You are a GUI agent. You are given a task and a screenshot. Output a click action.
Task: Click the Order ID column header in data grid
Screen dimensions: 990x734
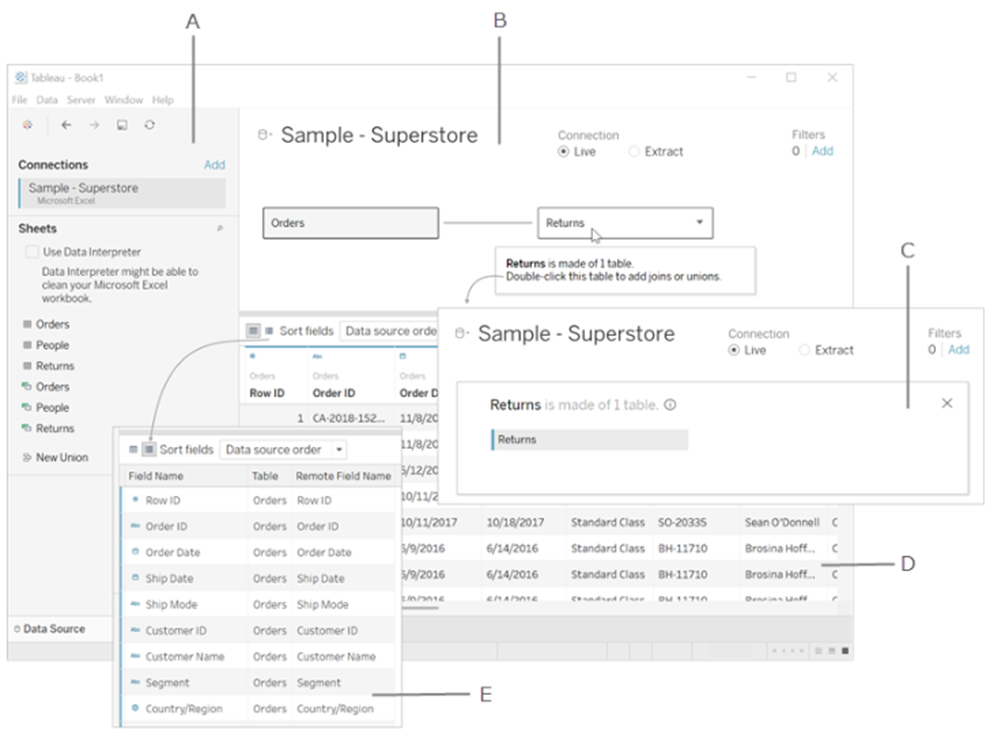(x=333, y=393)
